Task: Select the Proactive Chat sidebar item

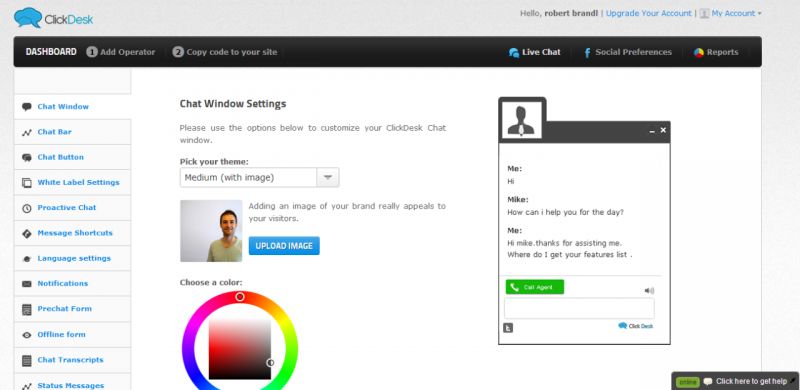Action: coord(72,208)
